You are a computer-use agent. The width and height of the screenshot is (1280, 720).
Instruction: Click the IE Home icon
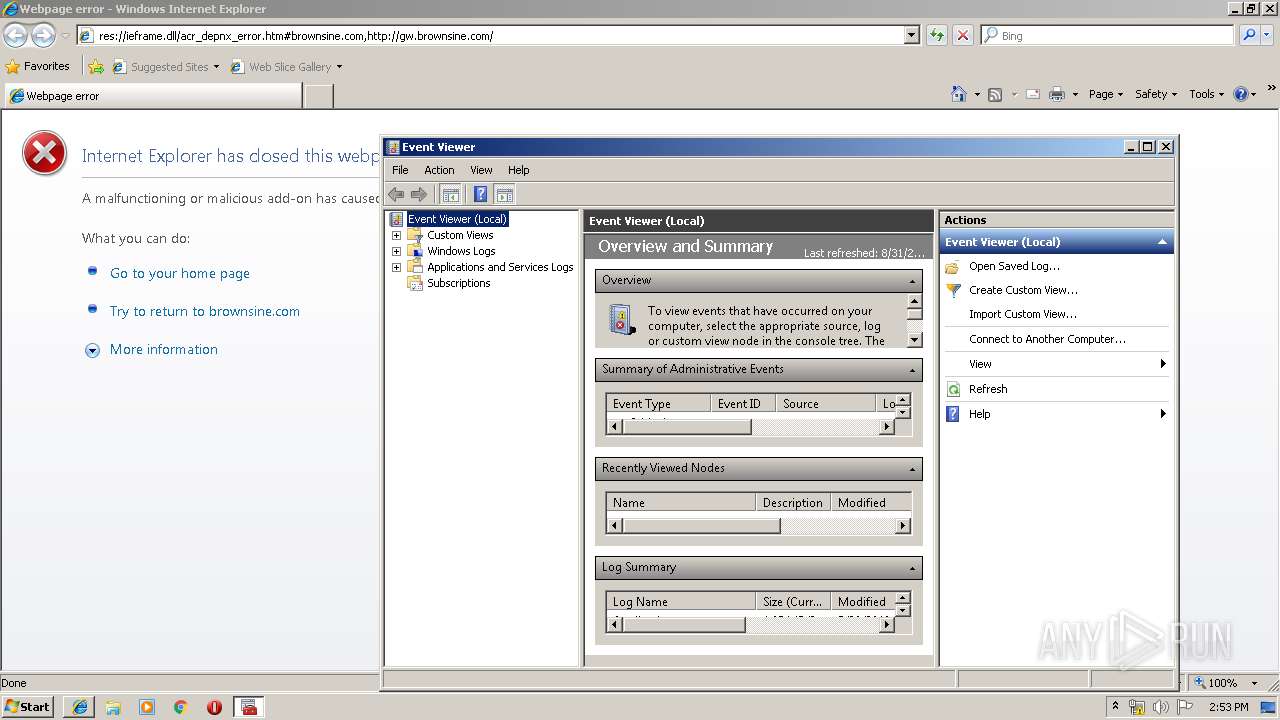point(959,94)
